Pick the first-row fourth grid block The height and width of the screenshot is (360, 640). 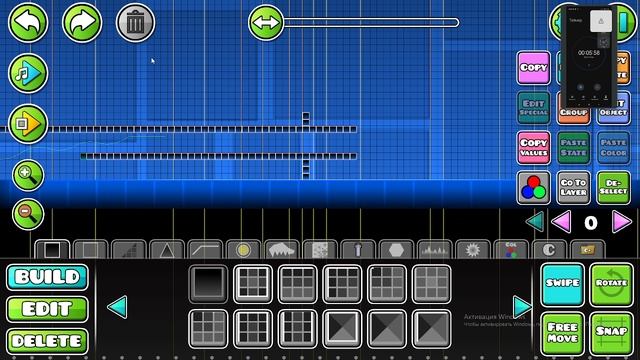342,284
